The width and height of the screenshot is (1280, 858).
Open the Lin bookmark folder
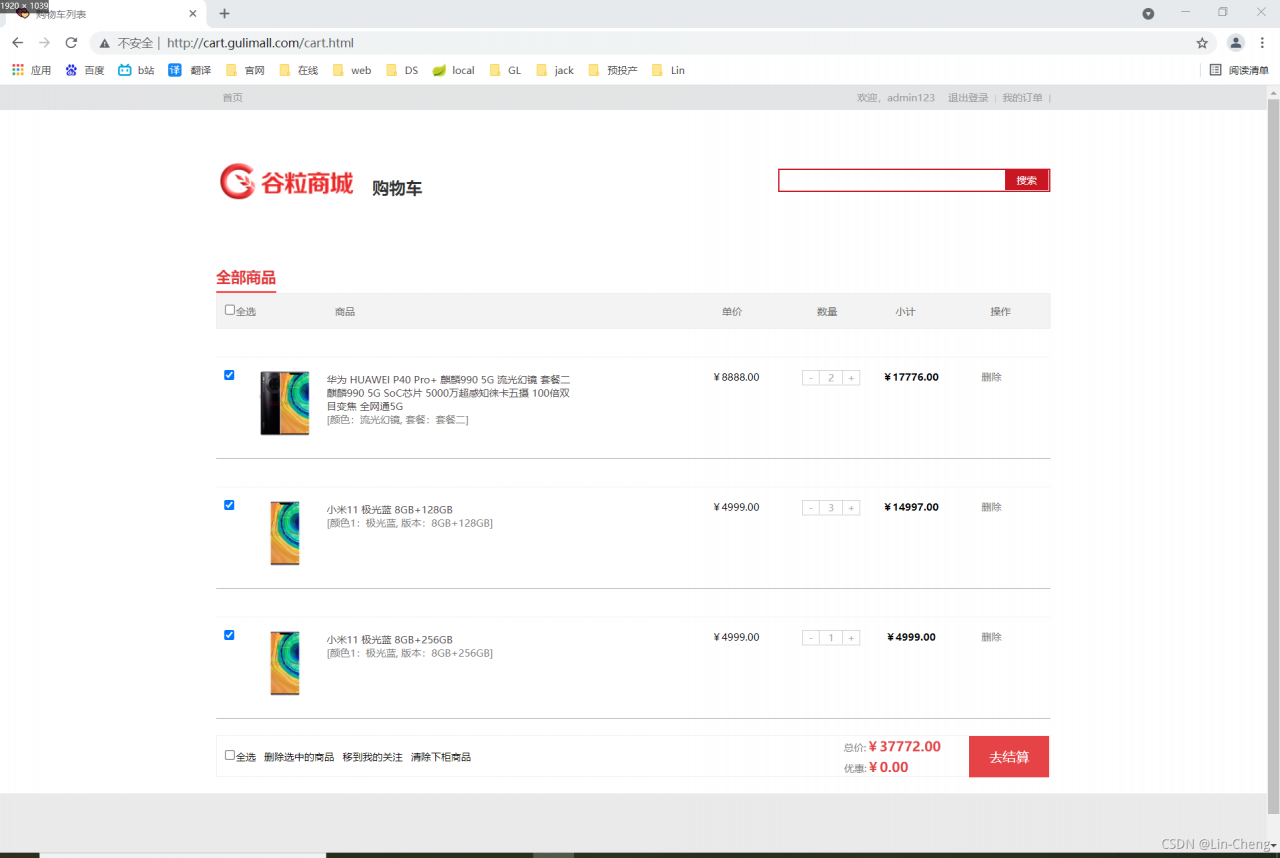tap(668, 70)
